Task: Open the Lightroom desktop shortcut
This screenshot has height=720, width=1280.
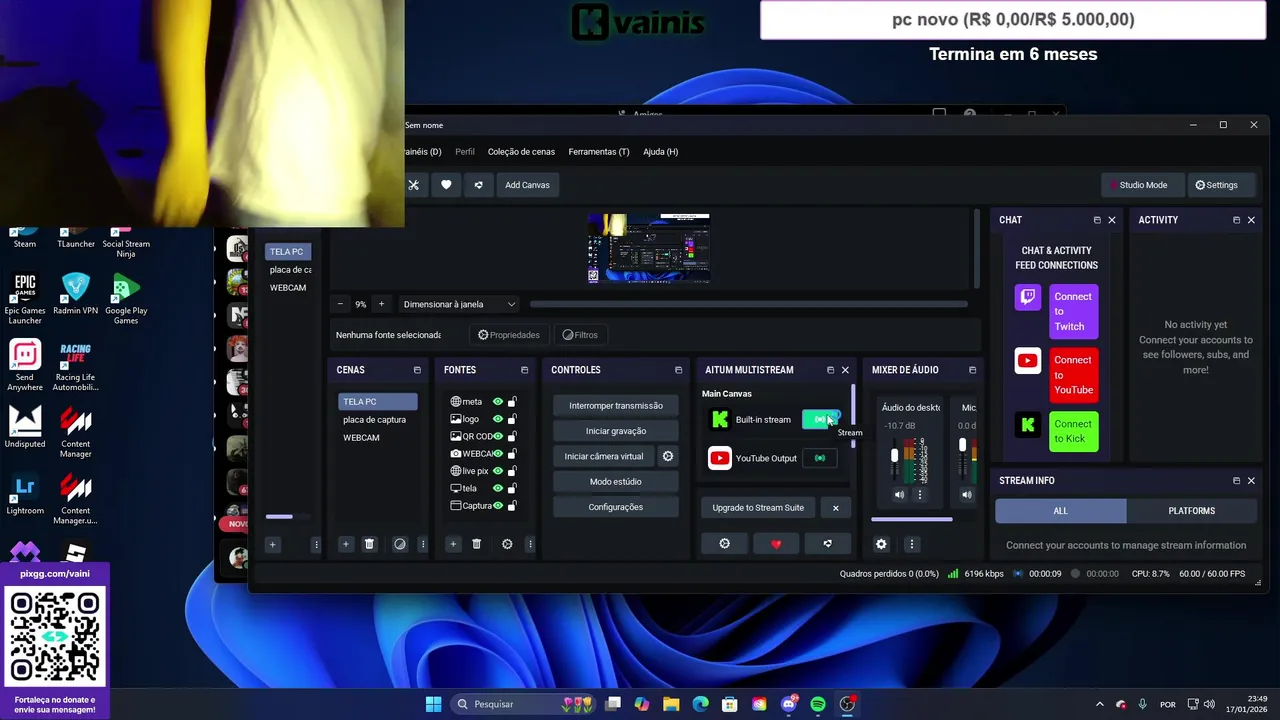Action: point(25,494)
